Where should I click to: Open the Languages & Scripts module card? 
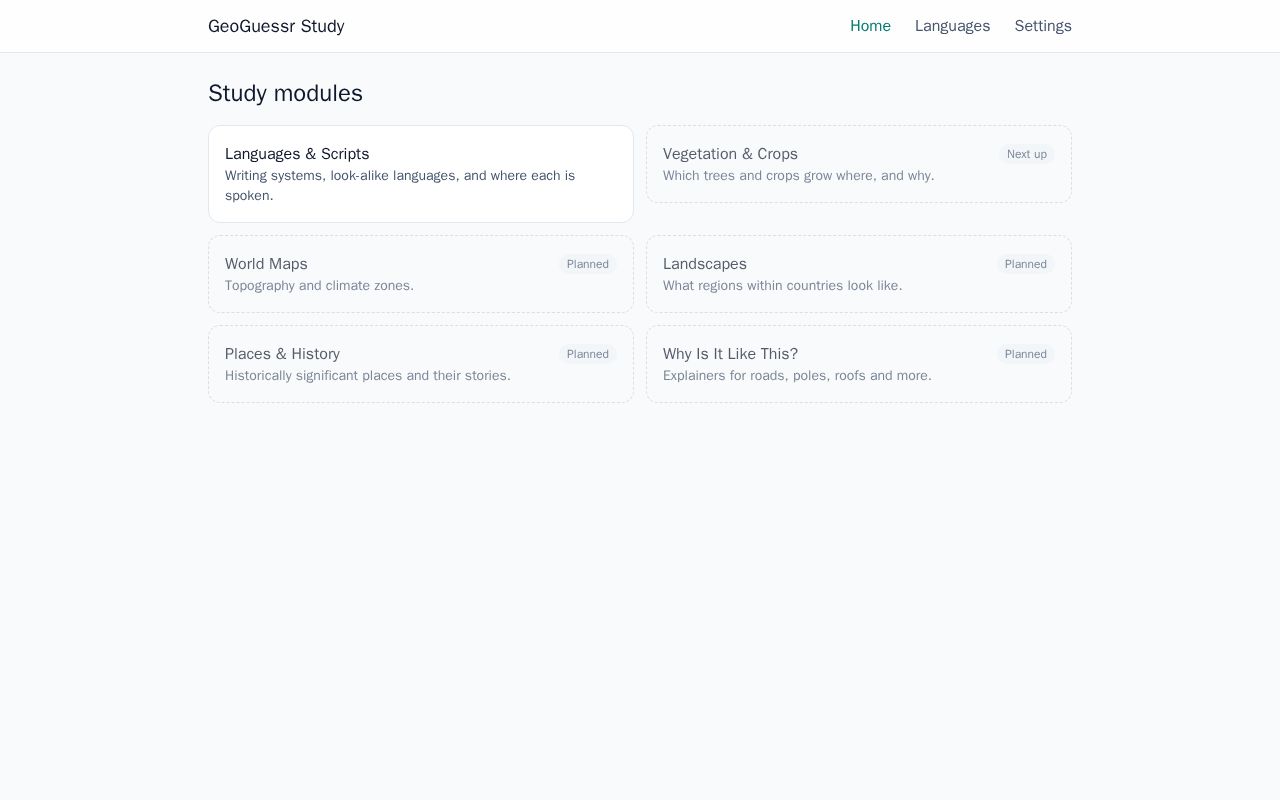tap(421, 174)
